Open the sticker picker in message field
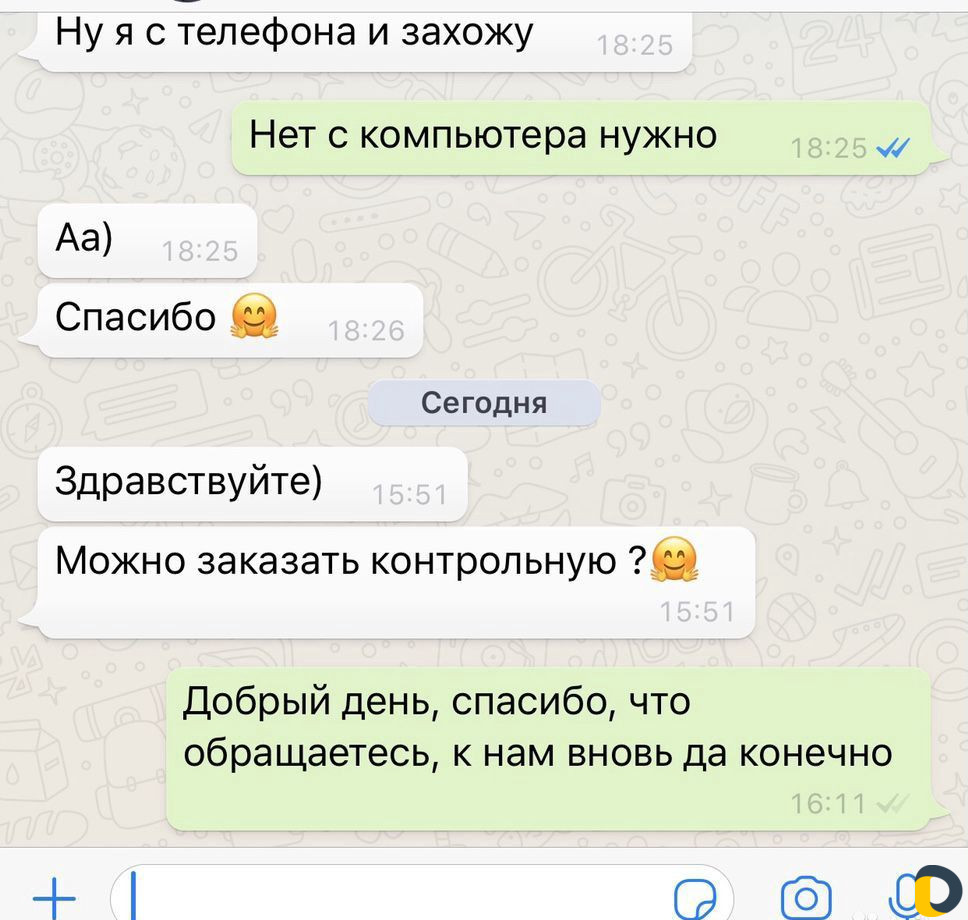The width and height of the screenshot is (968, 920). pos(695,900)
